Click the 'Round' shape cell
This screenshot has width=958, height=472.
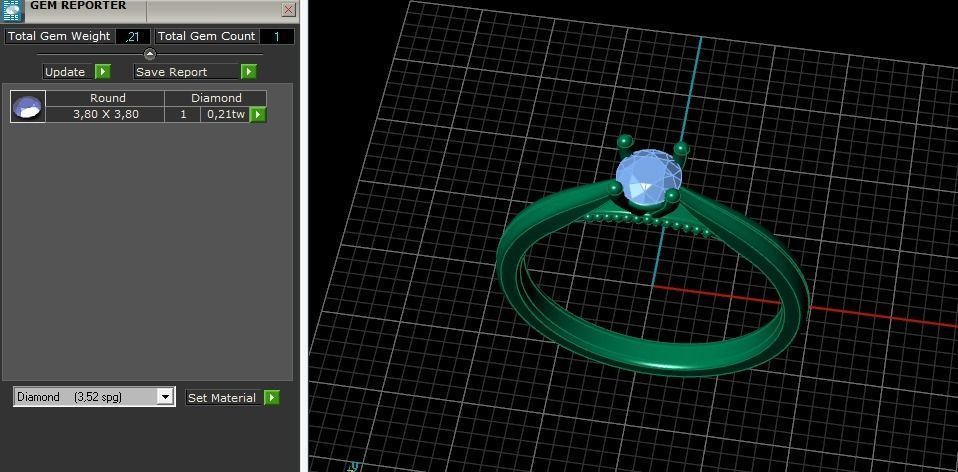click(105, 98)
